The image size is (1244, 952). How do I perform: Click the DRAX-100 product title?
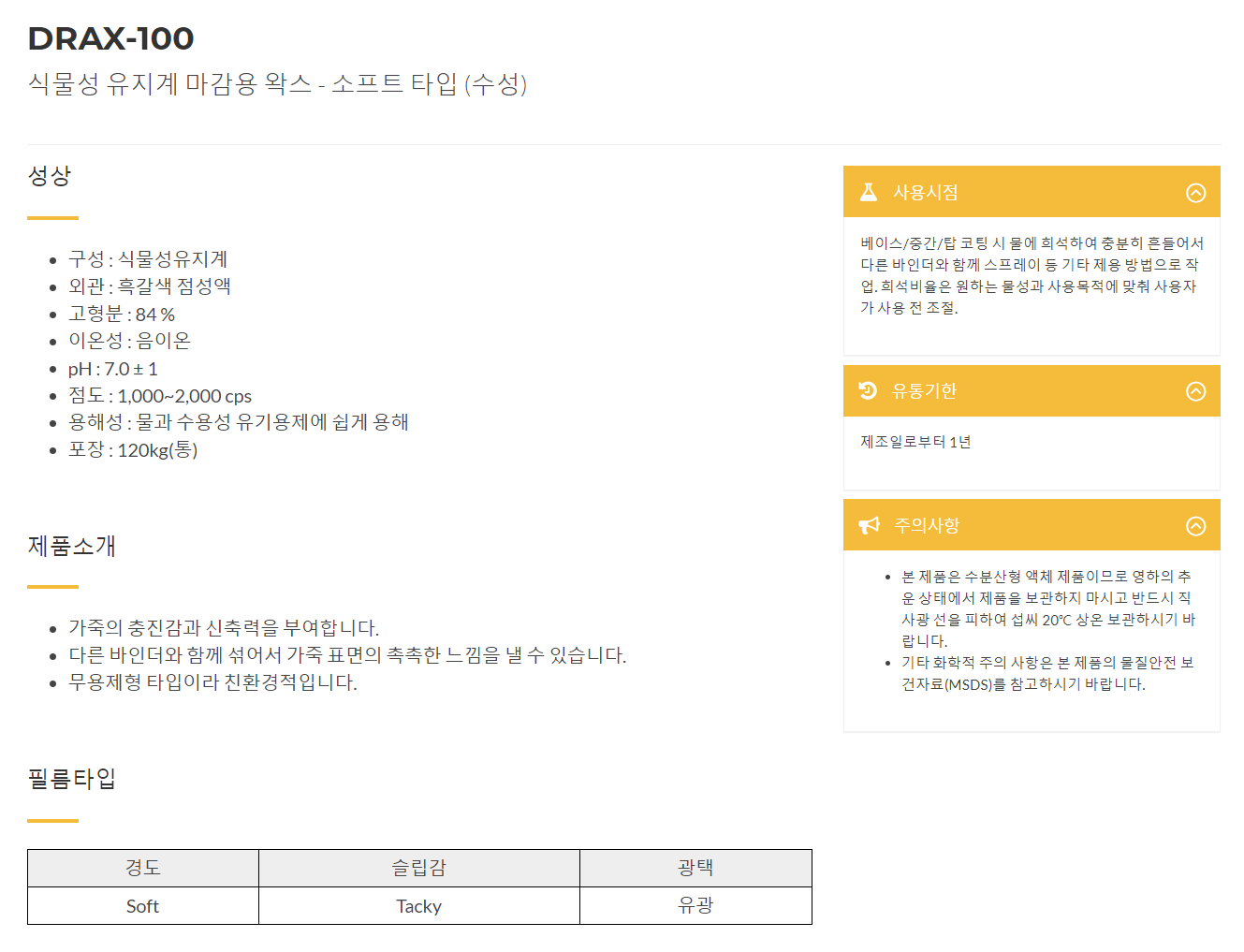tap(110, 38)
